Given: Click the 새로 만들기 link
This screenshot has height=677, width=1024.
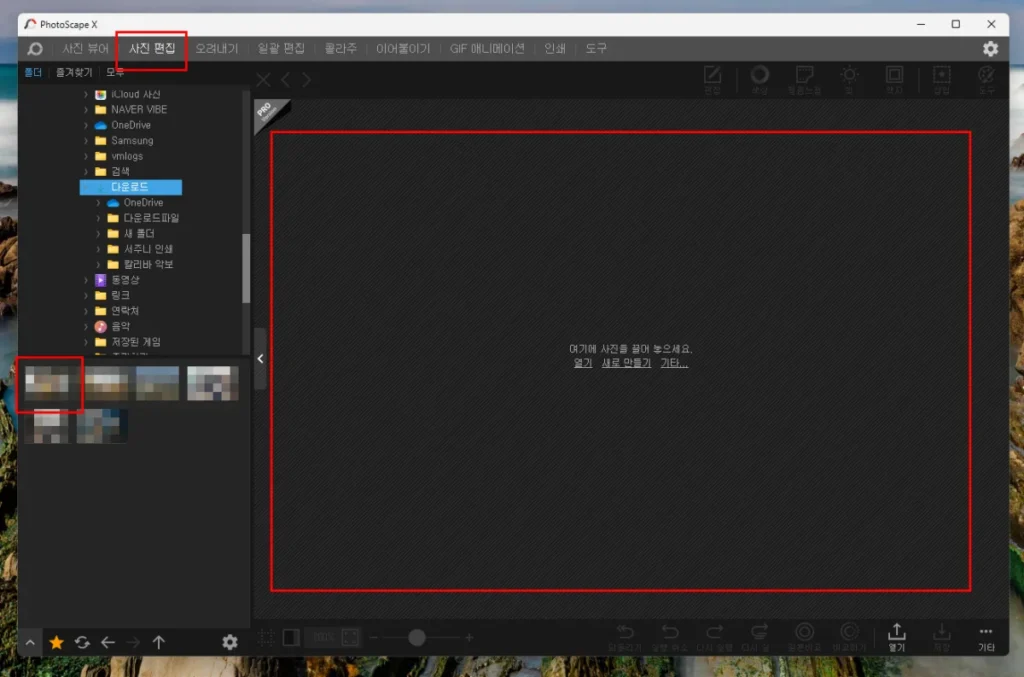Looking at the screenshot, I should pyautogui.click(x=625, y=363).
